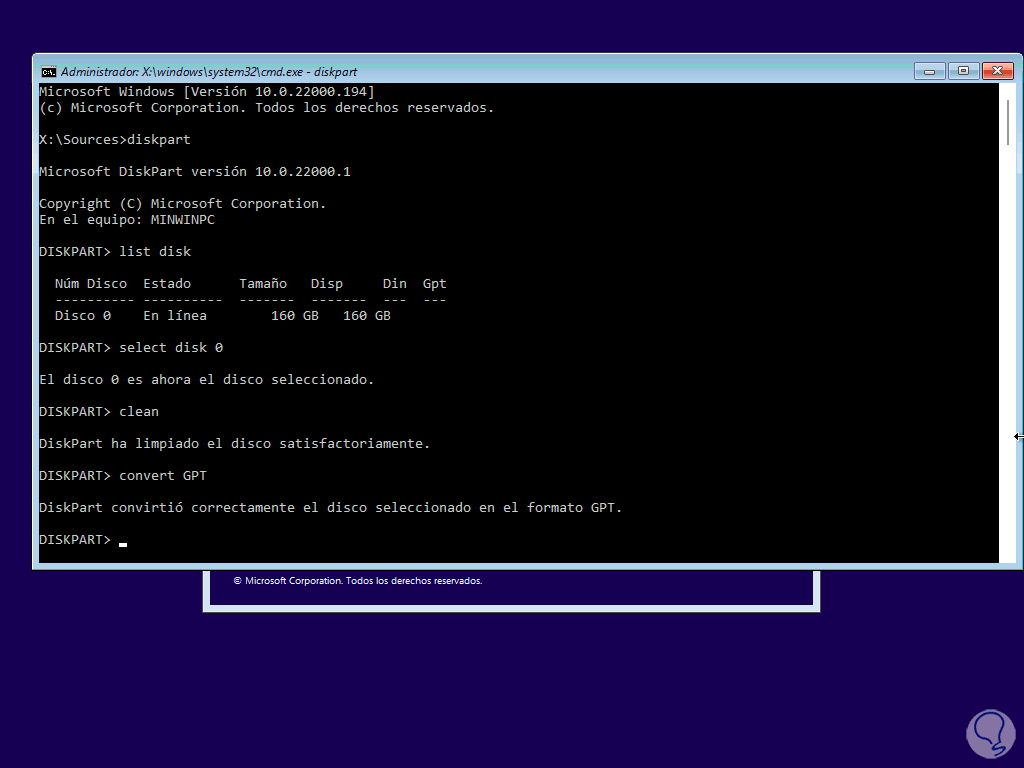Click the 'En línea' status value

tap(175, 315)
